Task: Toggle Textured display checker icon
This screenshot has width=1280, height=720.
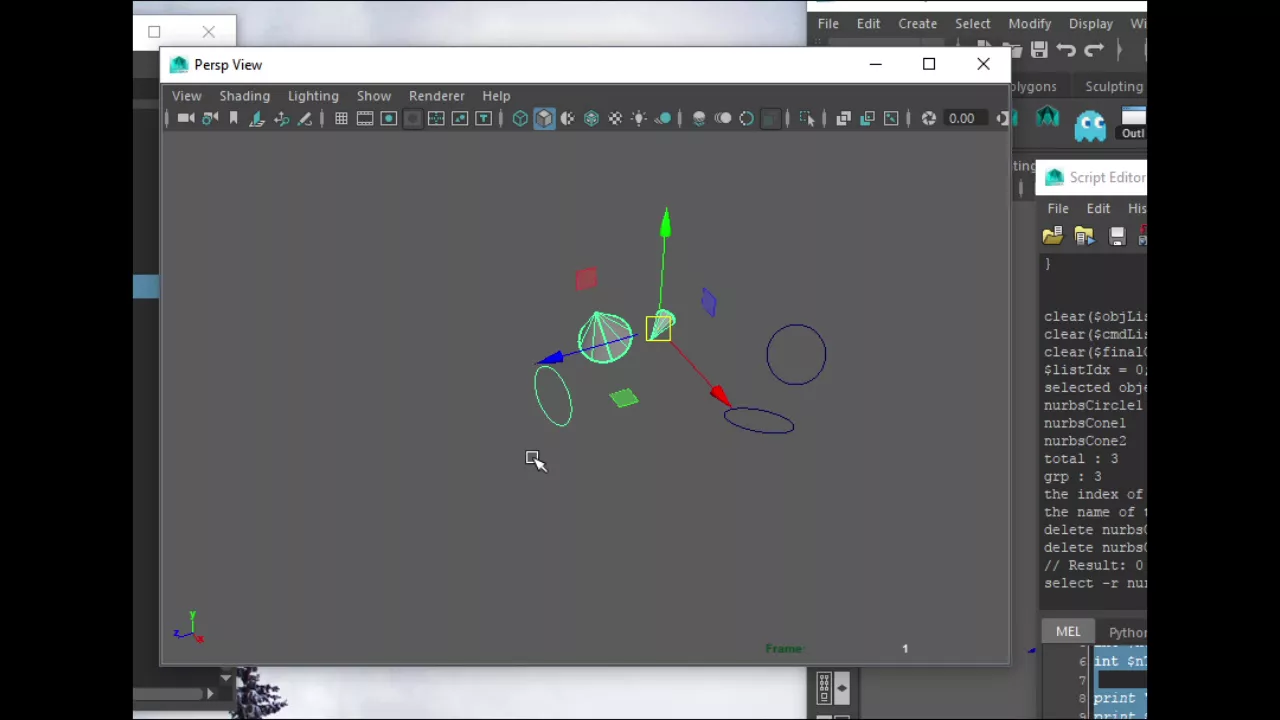Action: point(615,119)
